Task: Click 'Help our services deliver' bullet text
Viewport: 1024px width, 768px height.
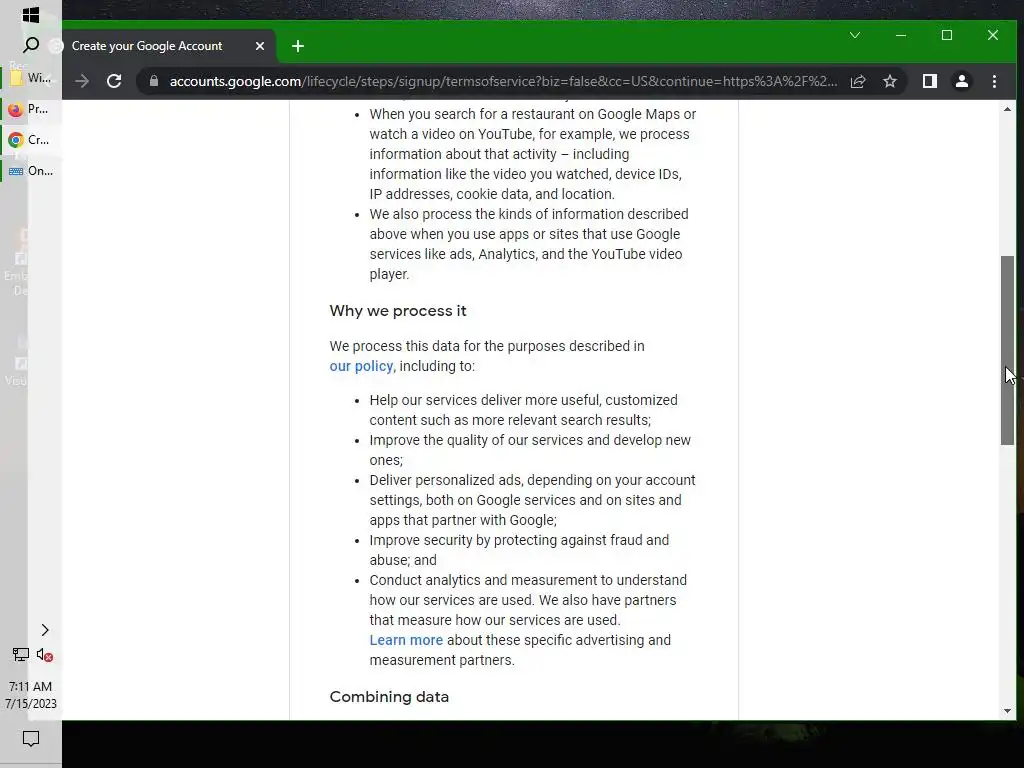Action: 524,410
